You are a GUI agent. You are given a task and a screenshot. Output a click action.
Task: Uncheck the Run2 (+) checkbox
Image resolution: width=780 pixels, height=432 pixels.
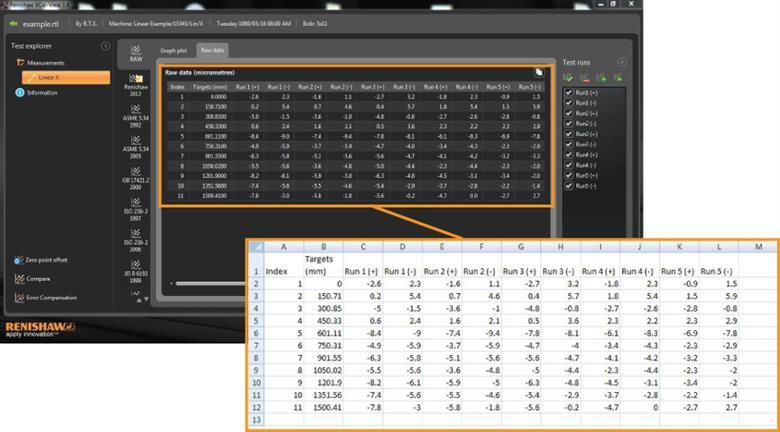click(569, 113)
